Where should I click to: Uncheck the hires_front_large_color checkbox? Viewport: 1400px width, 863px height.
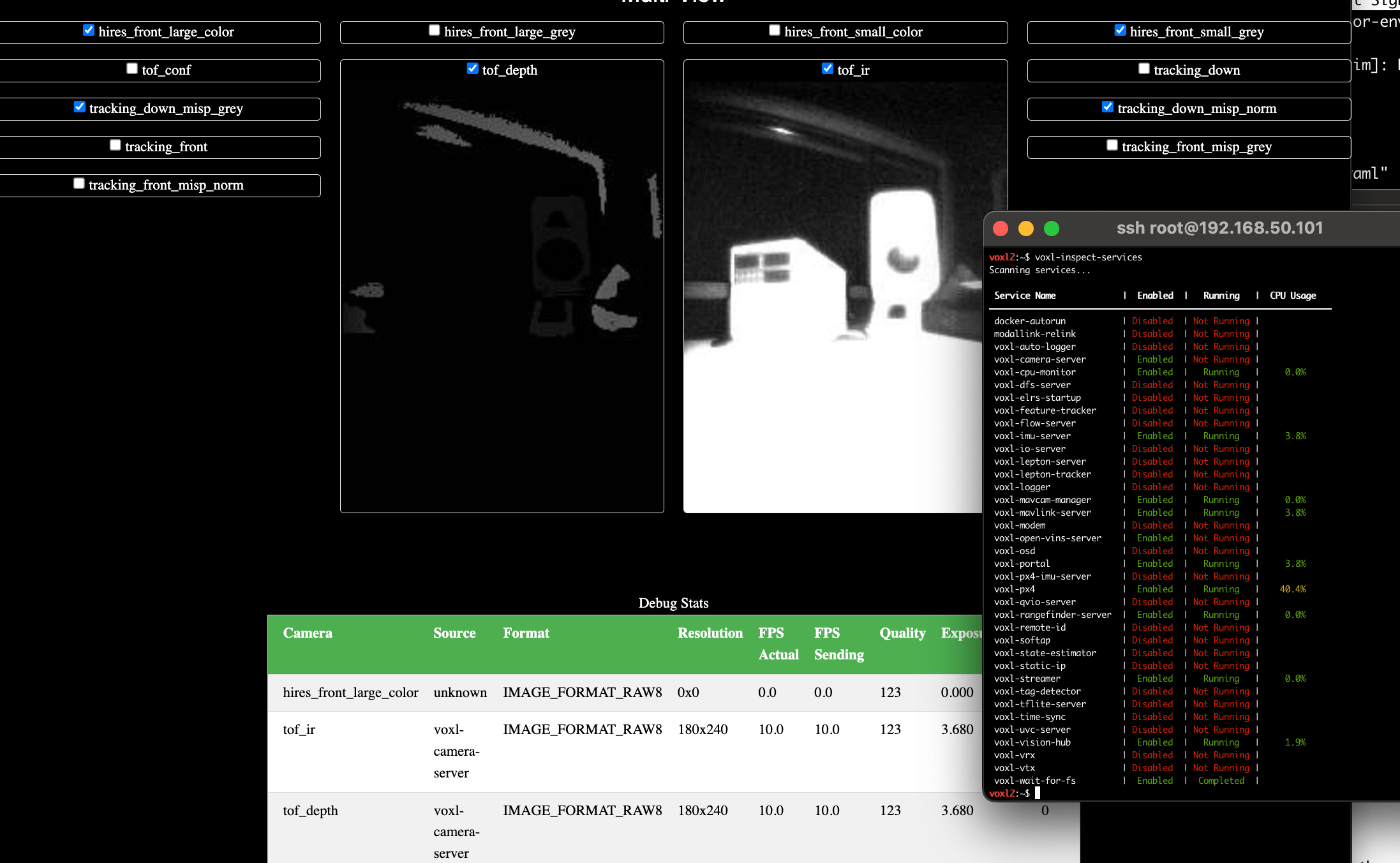tap(89, 30)
